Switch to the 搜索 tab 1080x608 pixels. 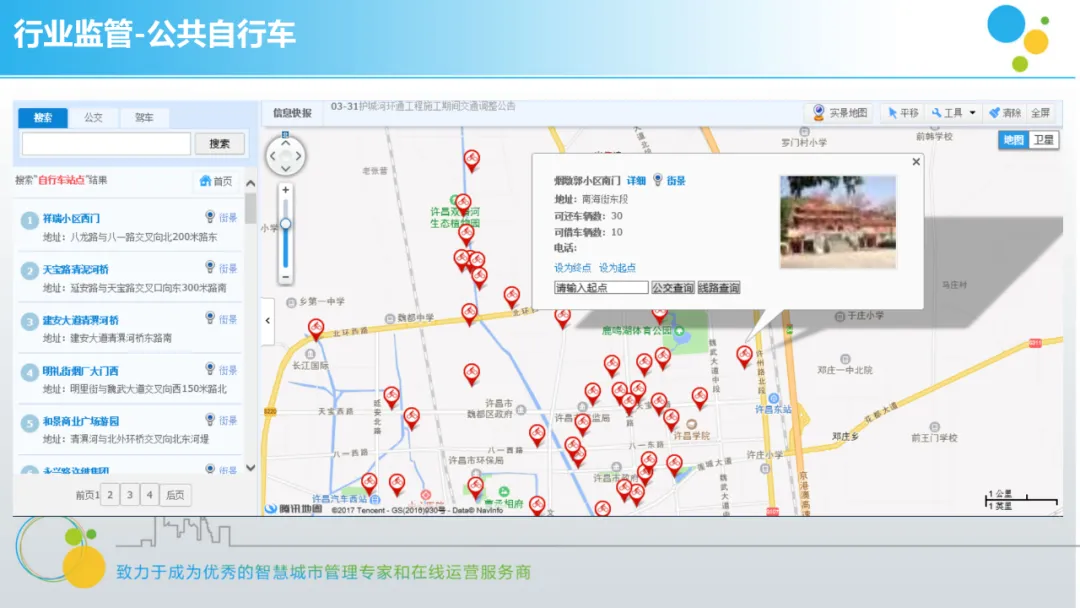(x=43, y=118)
